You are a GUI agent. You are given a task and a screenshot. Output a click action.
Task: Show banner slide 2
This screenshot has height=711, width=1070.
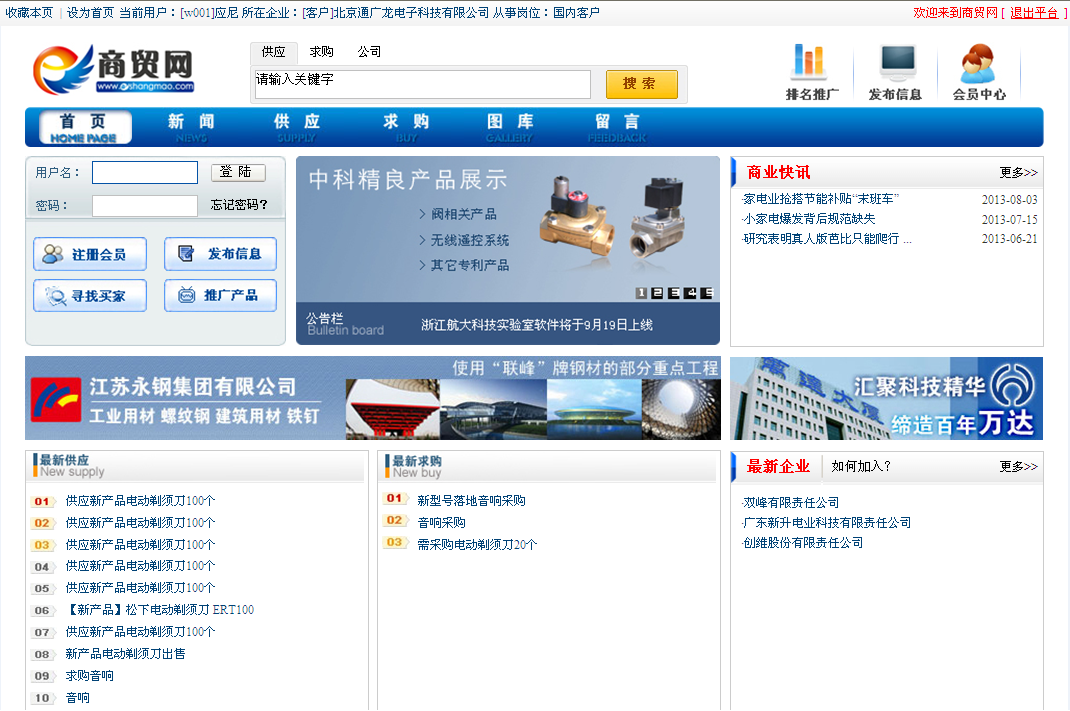pyautogui.click(x=657, y=293)
